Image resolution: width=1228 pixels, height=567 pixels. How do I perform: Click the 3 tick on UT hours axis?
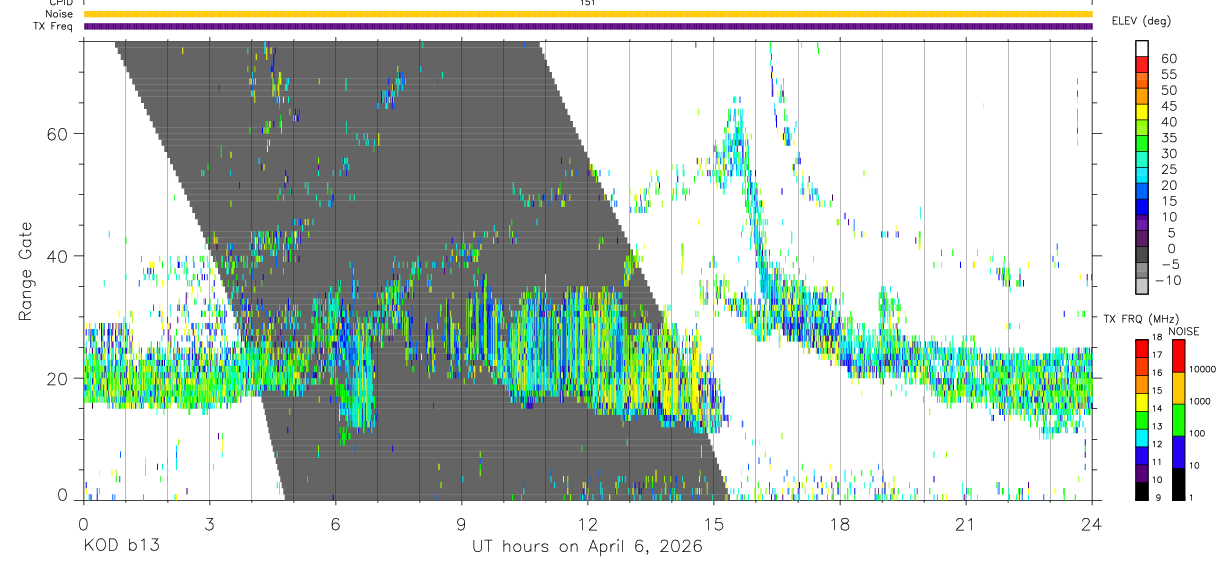[x=208, y=524]
